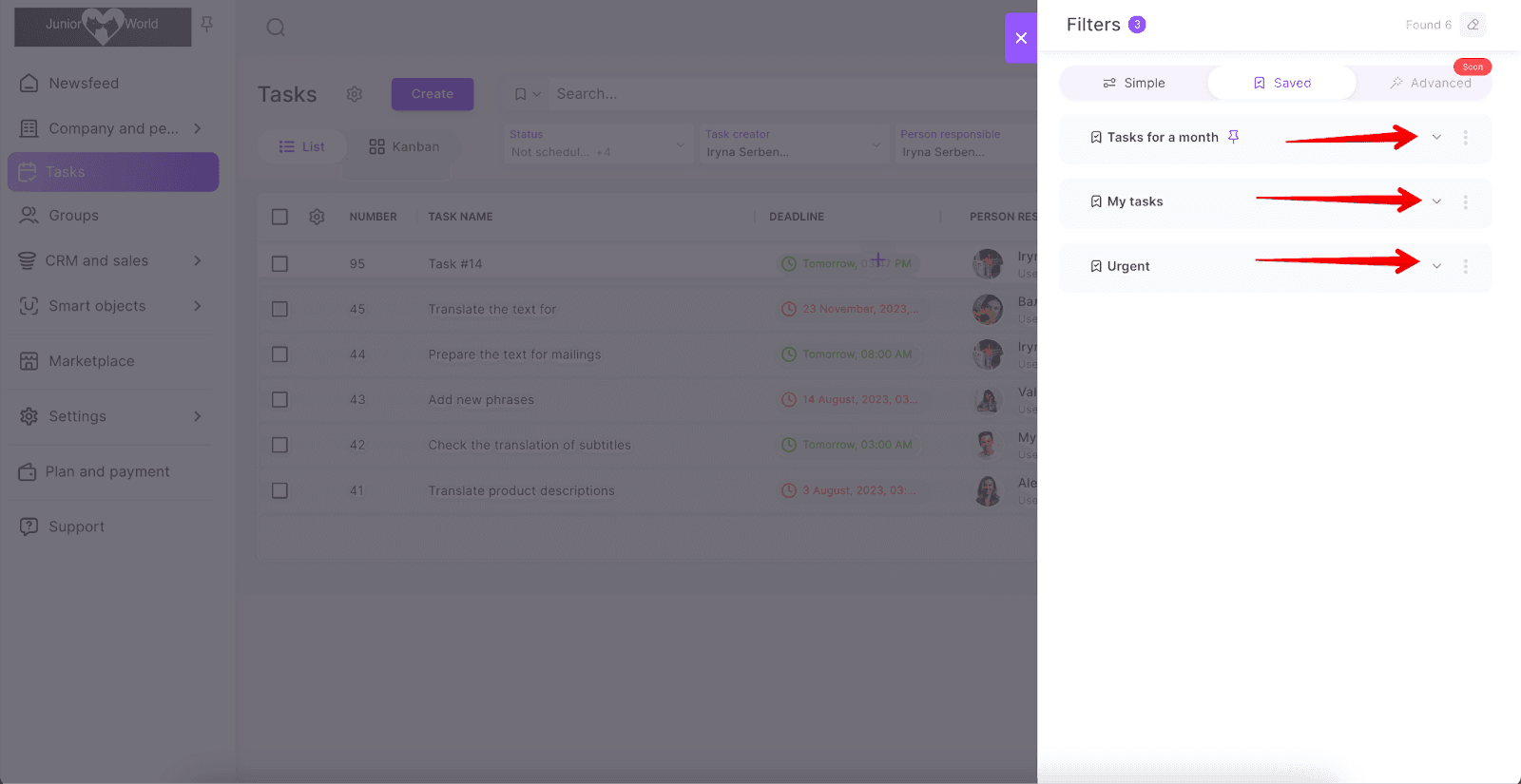Click the Create task button

pyautogui.click(x=433, y=94)
